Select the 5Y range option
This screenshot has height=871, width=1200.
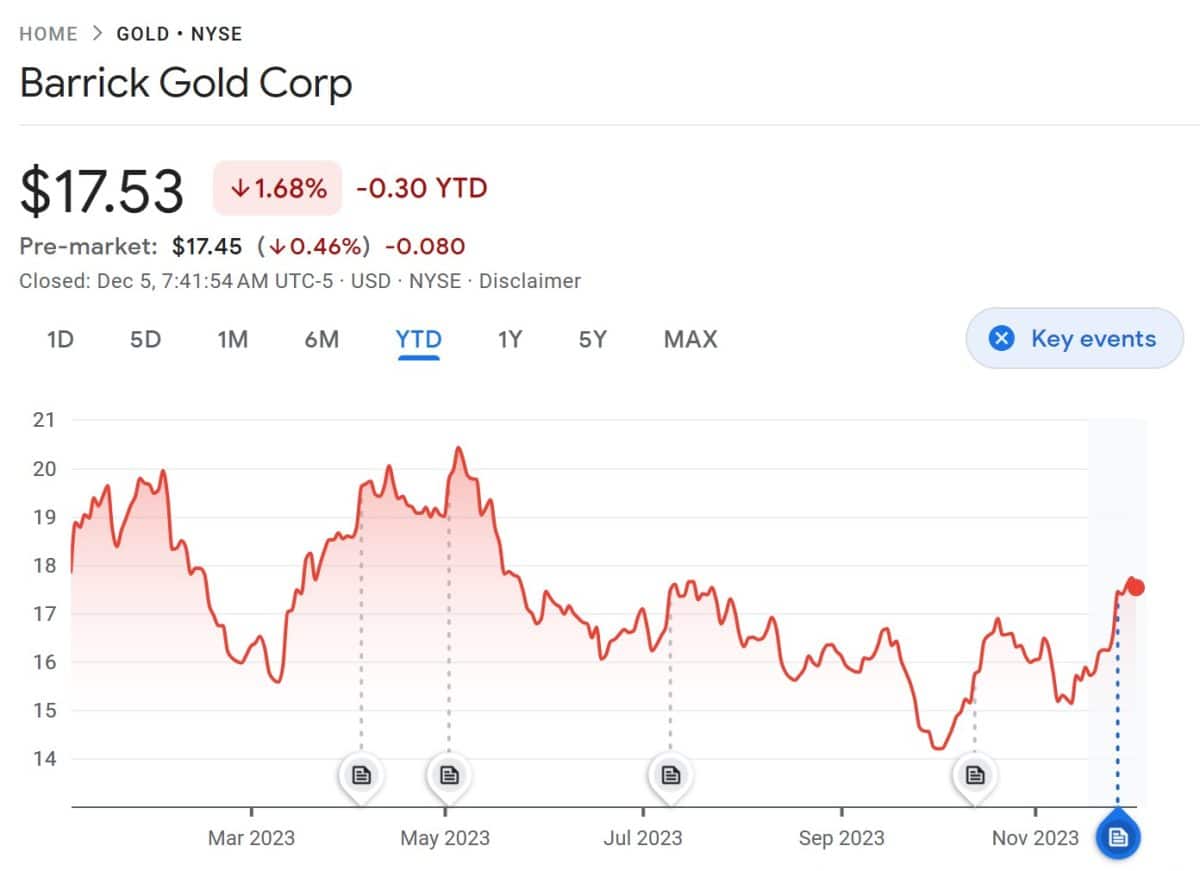(x=592, y=340)
